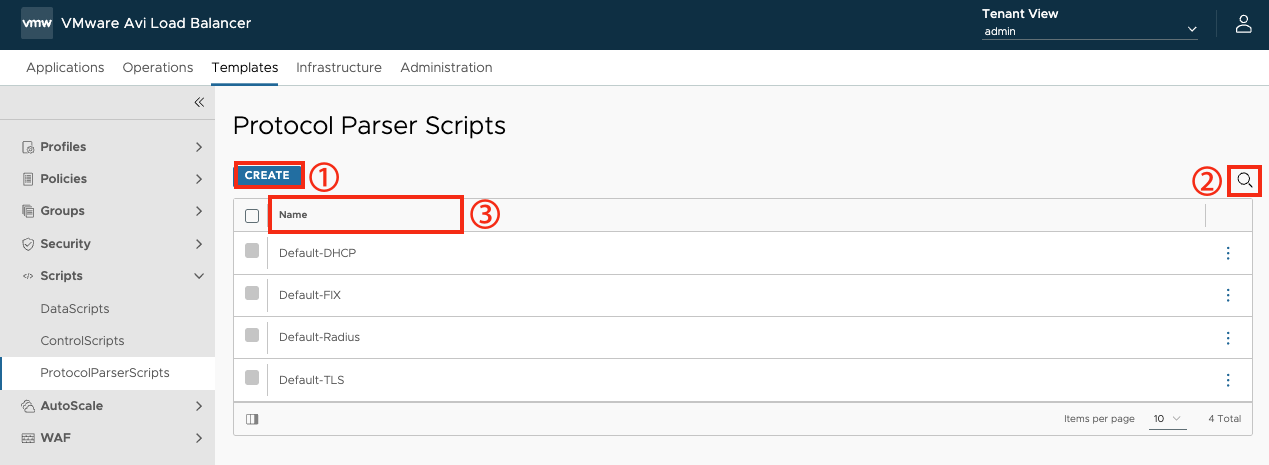Sort by the Name column header
This screenshot has width=1269, height=465.
(293, 215)
